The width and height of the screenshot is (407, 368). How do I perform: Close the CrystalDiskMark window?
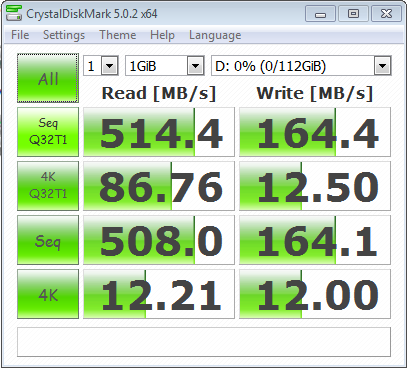click(386, 14)
